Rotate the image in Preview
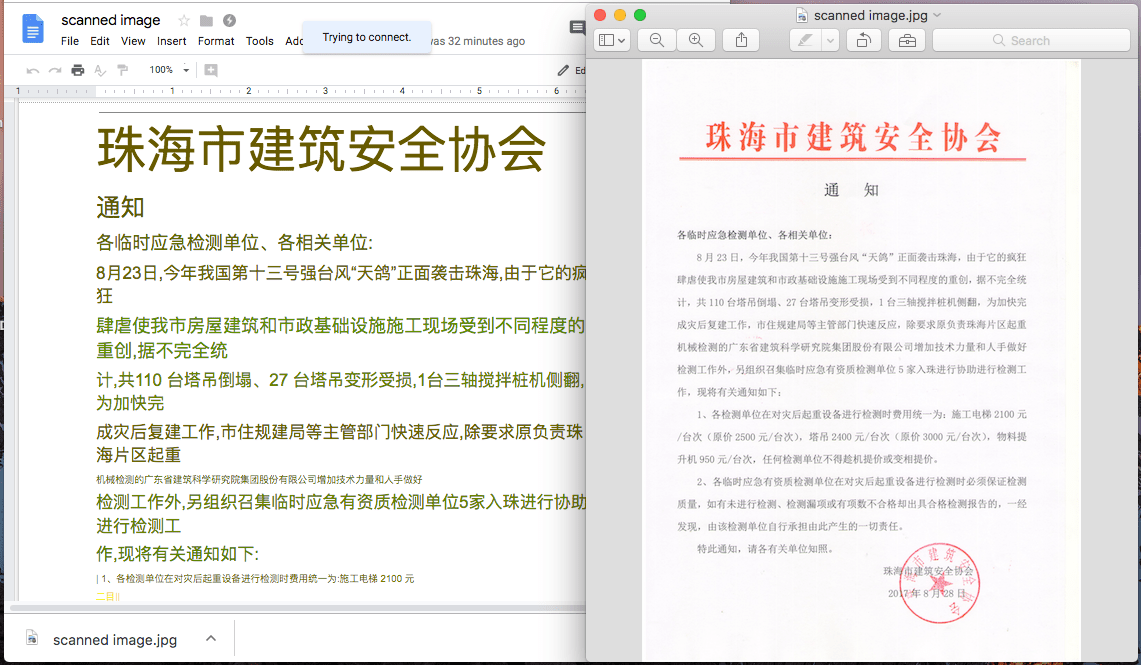 click(864, 40)
